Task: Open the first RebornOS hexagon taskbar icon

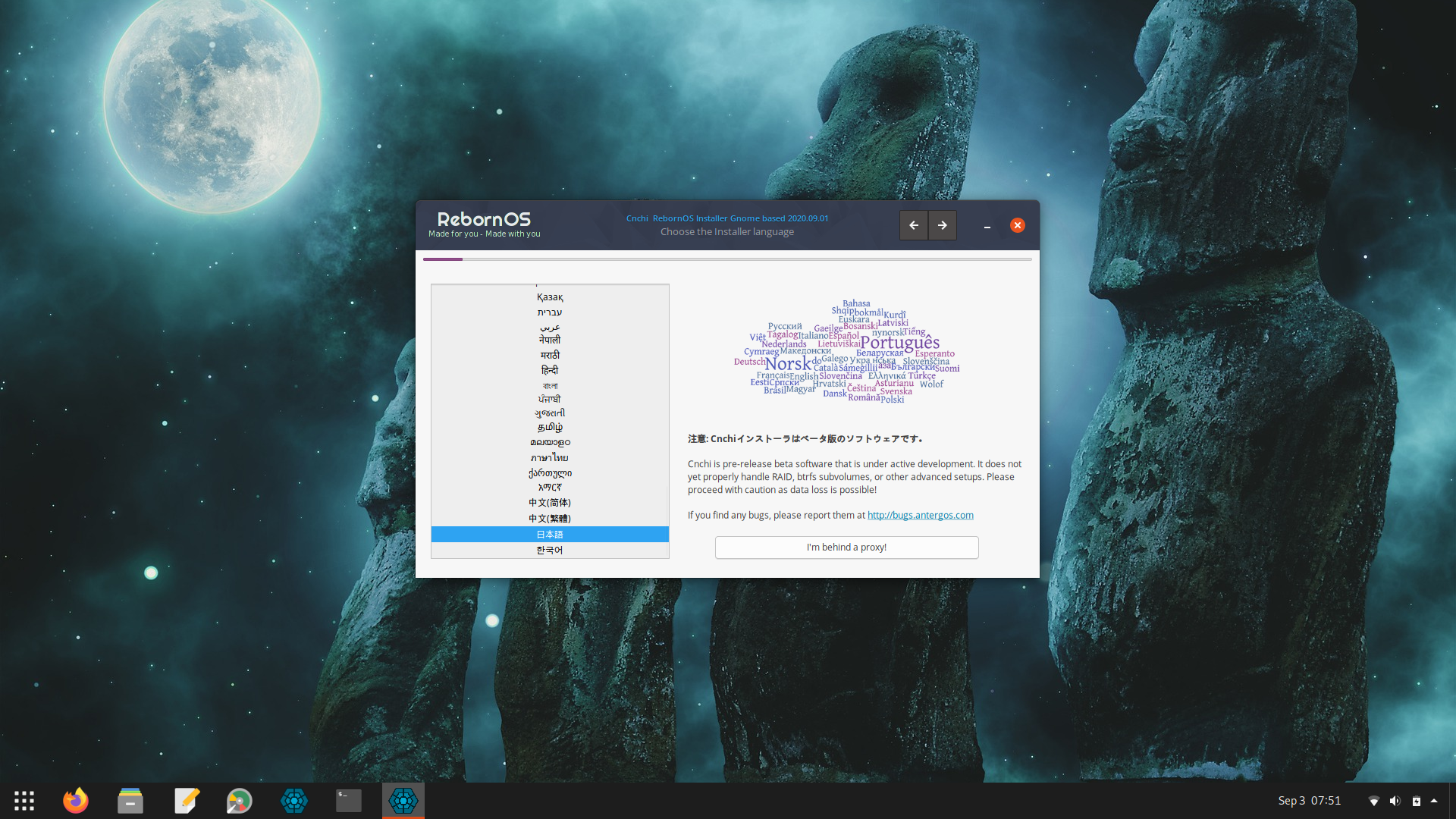Action: (x=294, y=801)
